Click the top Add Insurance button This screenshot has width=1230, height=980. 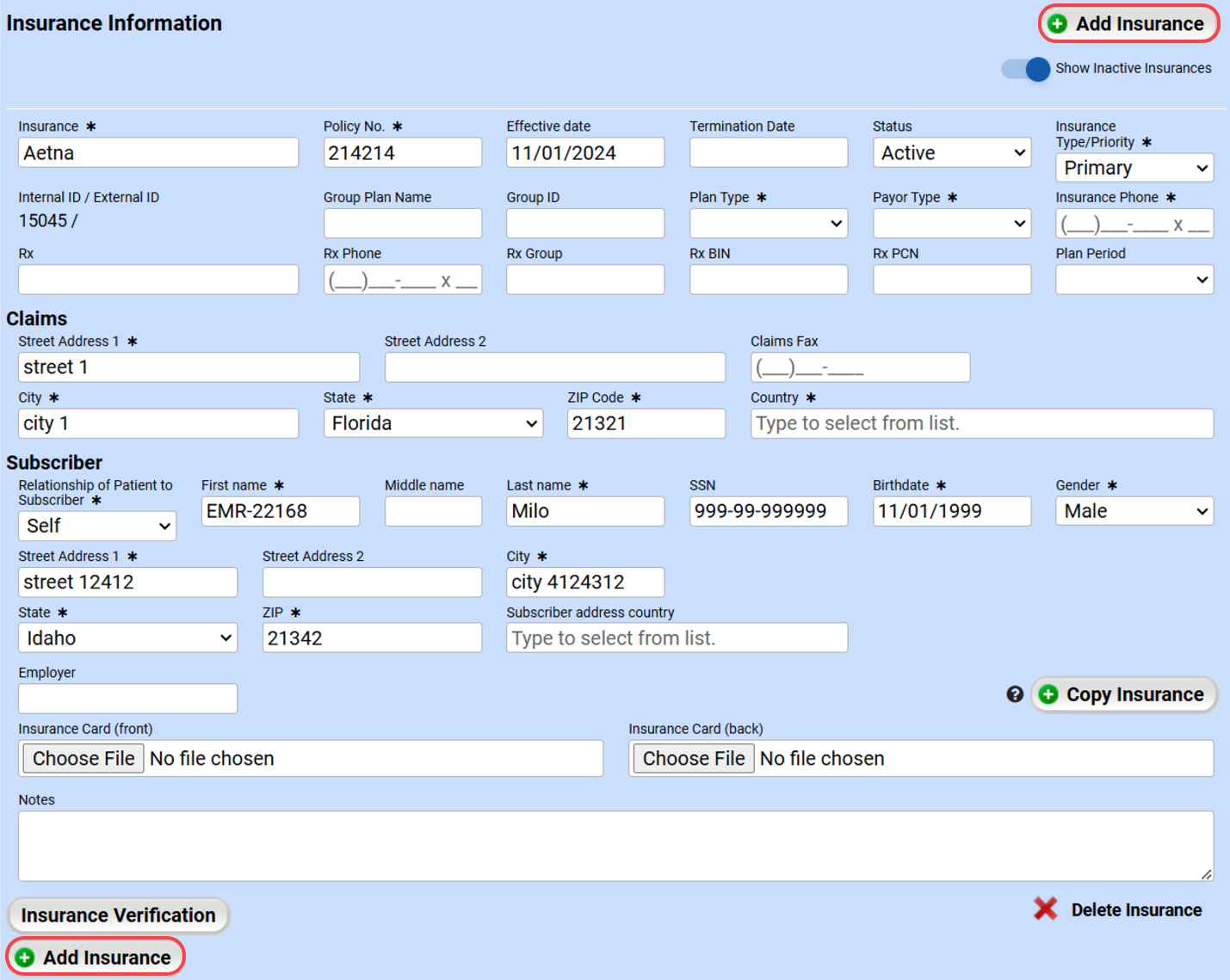pyautogui.click(x=1128, y=24)
